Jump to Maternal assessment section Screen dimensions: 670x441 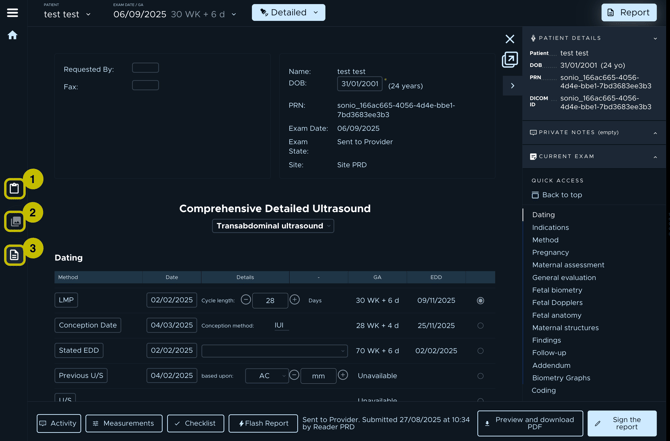568,265
